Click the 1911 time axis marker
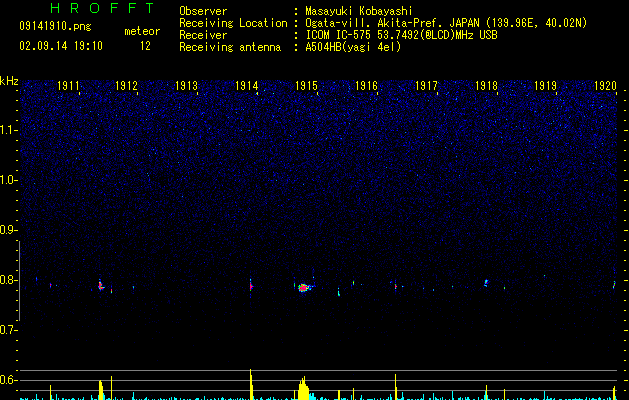The width and height of the screenshot is (629, 400). point(69,86)
